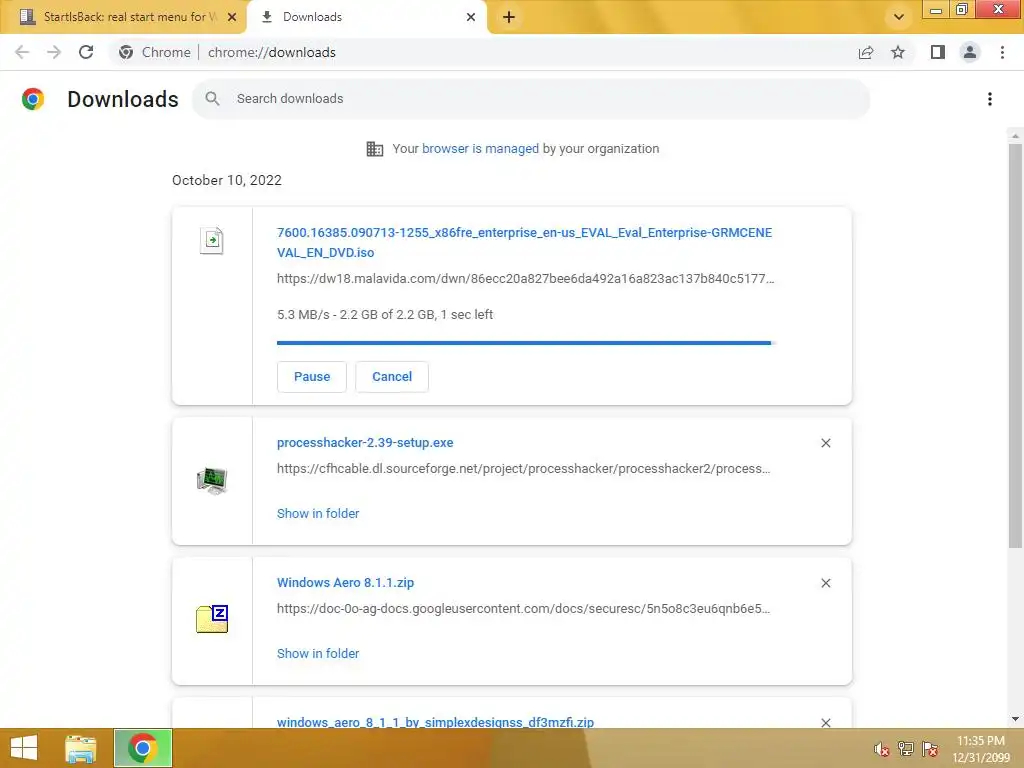This screenshot has height=768, width=1024.
Task: Reload the downloads page
Action: 86,52
